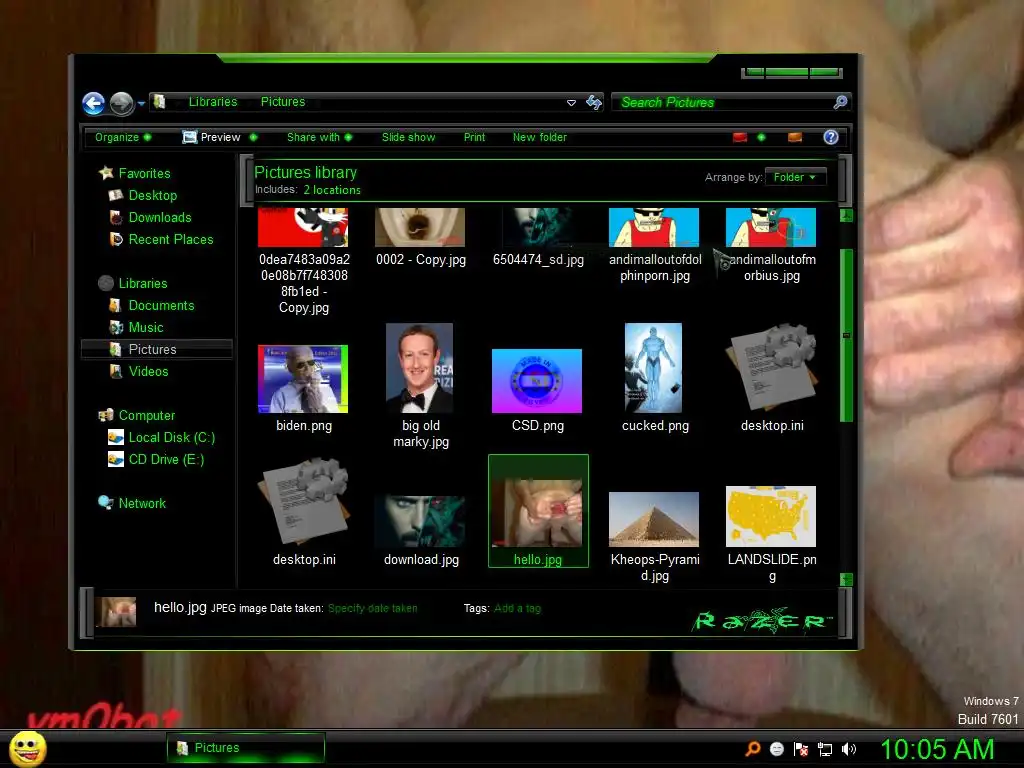This screenshot has width=1024, height=768.
Task: Click the Pictures taskbar button
Action: click(x=246, y=748)
